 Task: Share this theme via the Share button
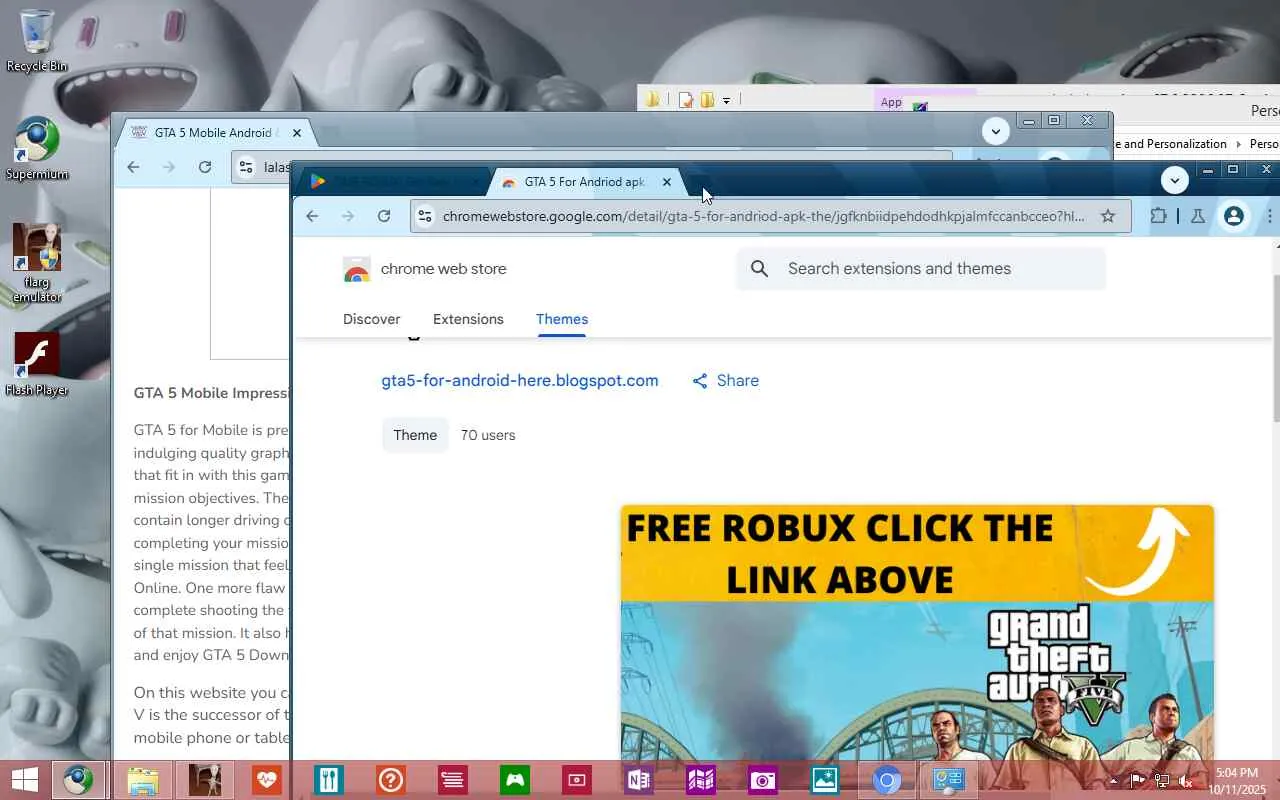click(726, 380)
